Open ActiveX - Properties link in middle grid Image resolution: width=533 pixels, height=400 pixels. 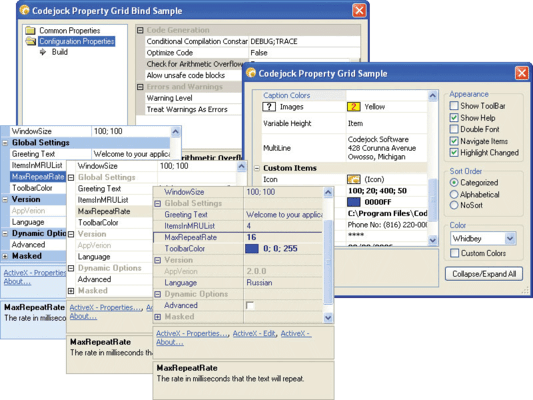click(106, 308)
